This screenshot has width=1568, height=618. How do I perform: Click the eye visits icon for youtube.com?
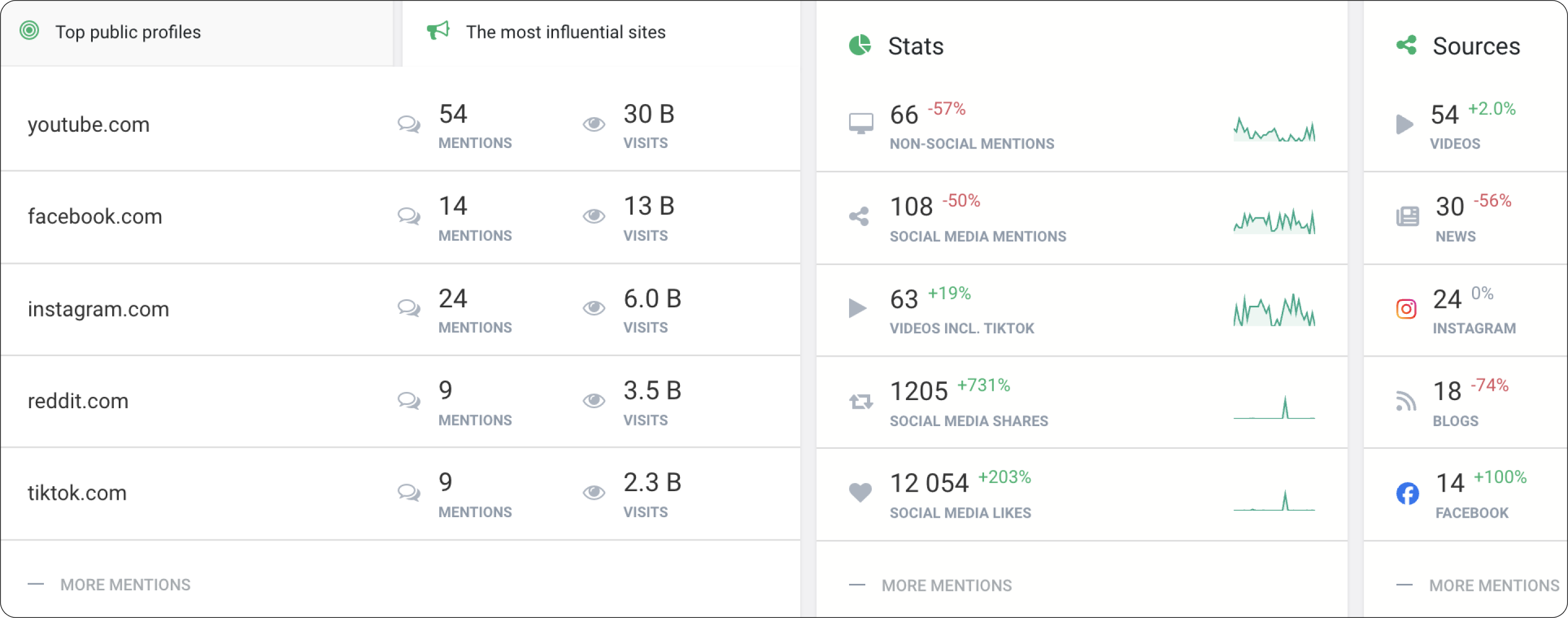(x=594, y=124)
